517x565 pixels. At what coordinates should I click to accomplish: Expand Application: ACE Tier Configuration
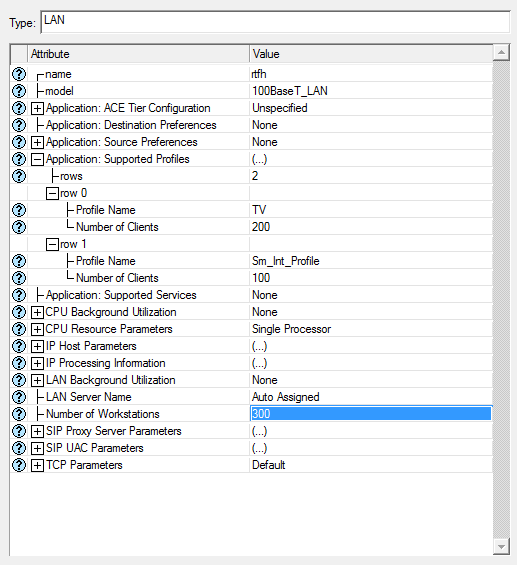click(x=37, y=108)
